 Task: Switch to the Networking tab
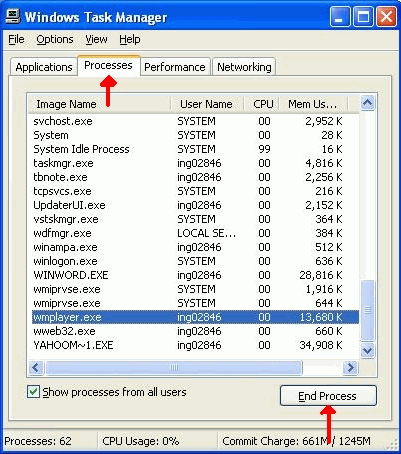click(244, 67)
